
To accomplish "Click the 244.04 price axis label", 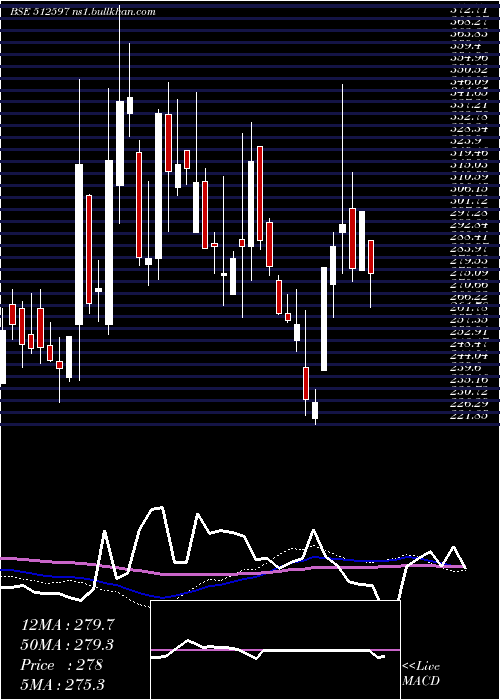I will [x=469, y=357].
